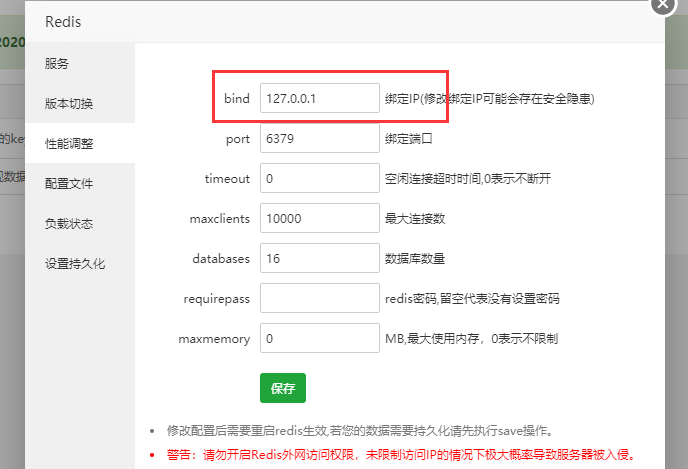Click the 修改配置后需要重启redis note

coord(360,431)
